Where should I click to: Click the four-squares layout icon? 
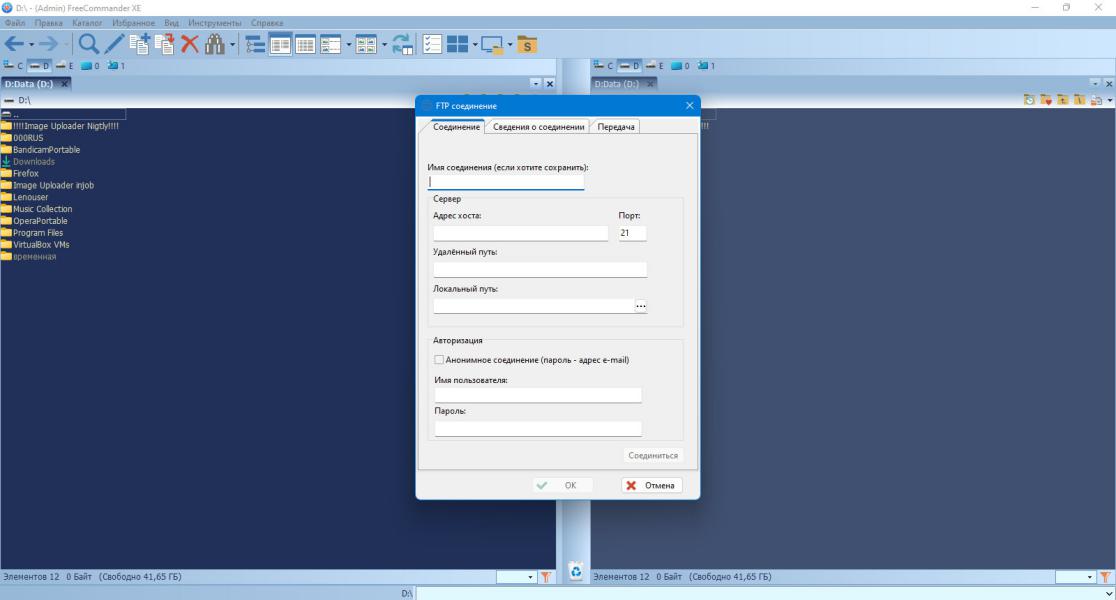[457, 45]
